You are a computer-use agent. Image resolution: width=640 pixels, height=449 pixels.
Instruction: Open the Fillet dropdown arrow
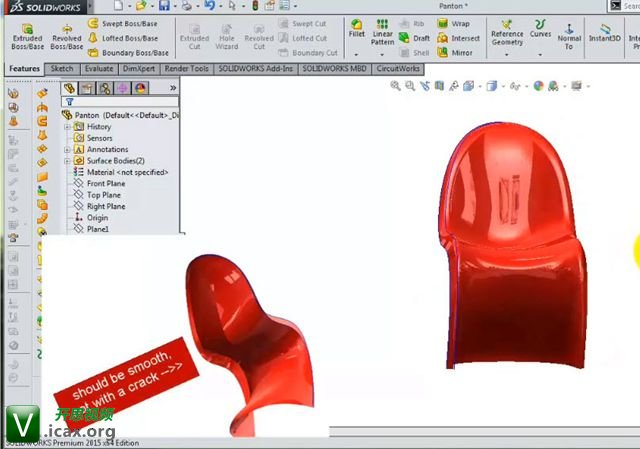(356, 54)
